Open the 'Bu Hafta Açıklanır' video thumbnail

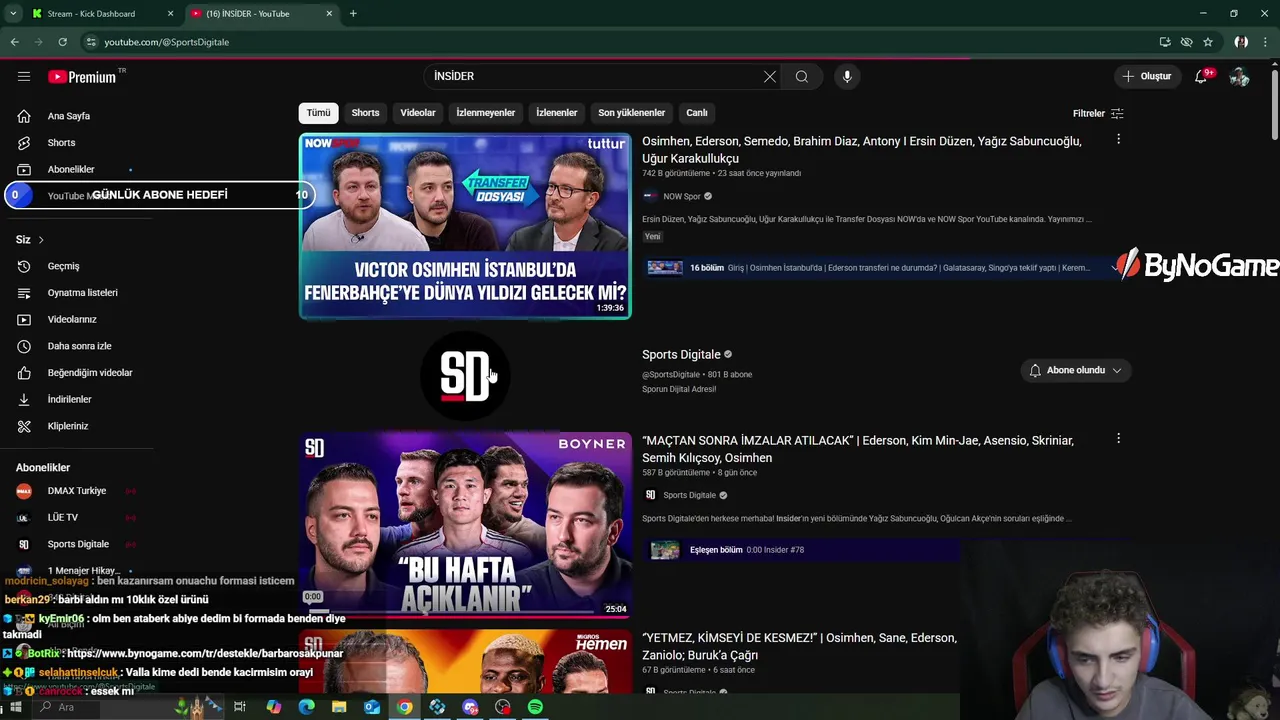point(465,525)
